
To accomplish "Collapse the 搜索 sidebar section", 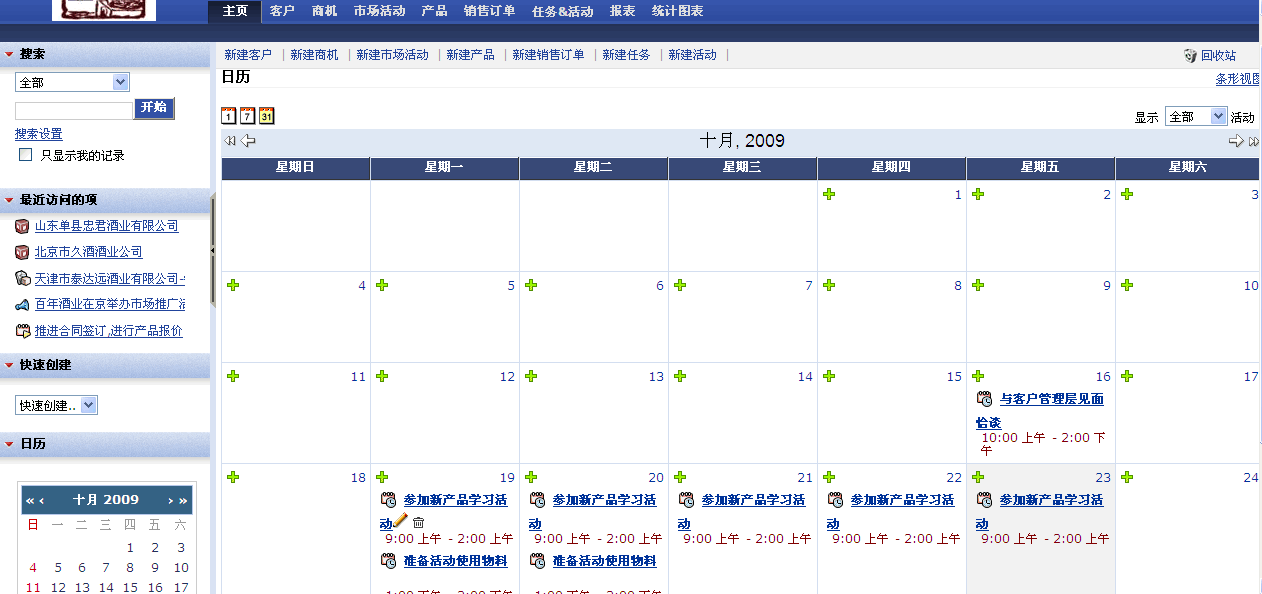I will tap(9, 54).
